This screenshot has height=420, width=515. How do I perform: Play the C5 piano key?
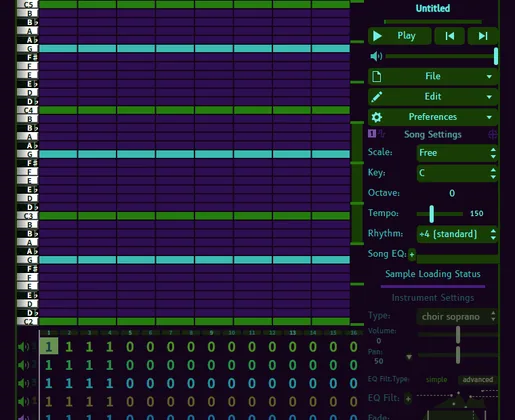tap(28, 5)
